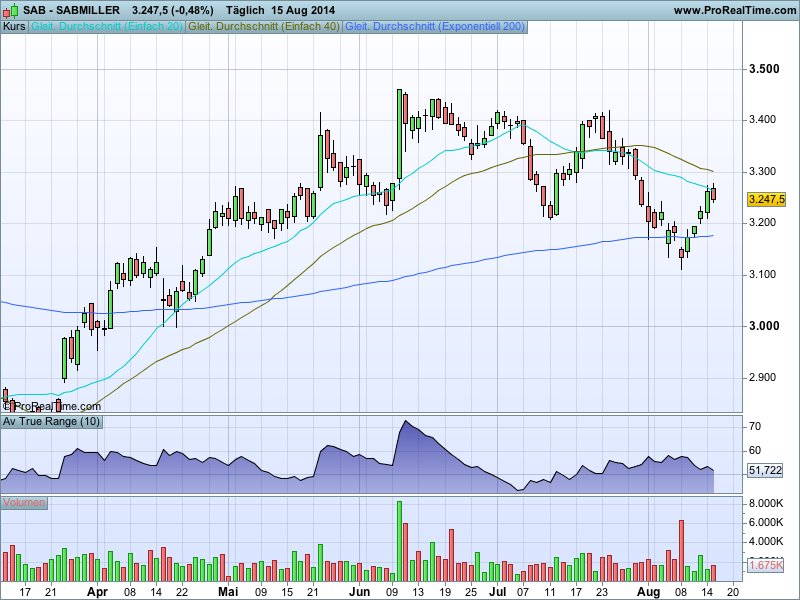Open the Volumen indicator label
The image size is (800, 600).
tap(24, 503)
